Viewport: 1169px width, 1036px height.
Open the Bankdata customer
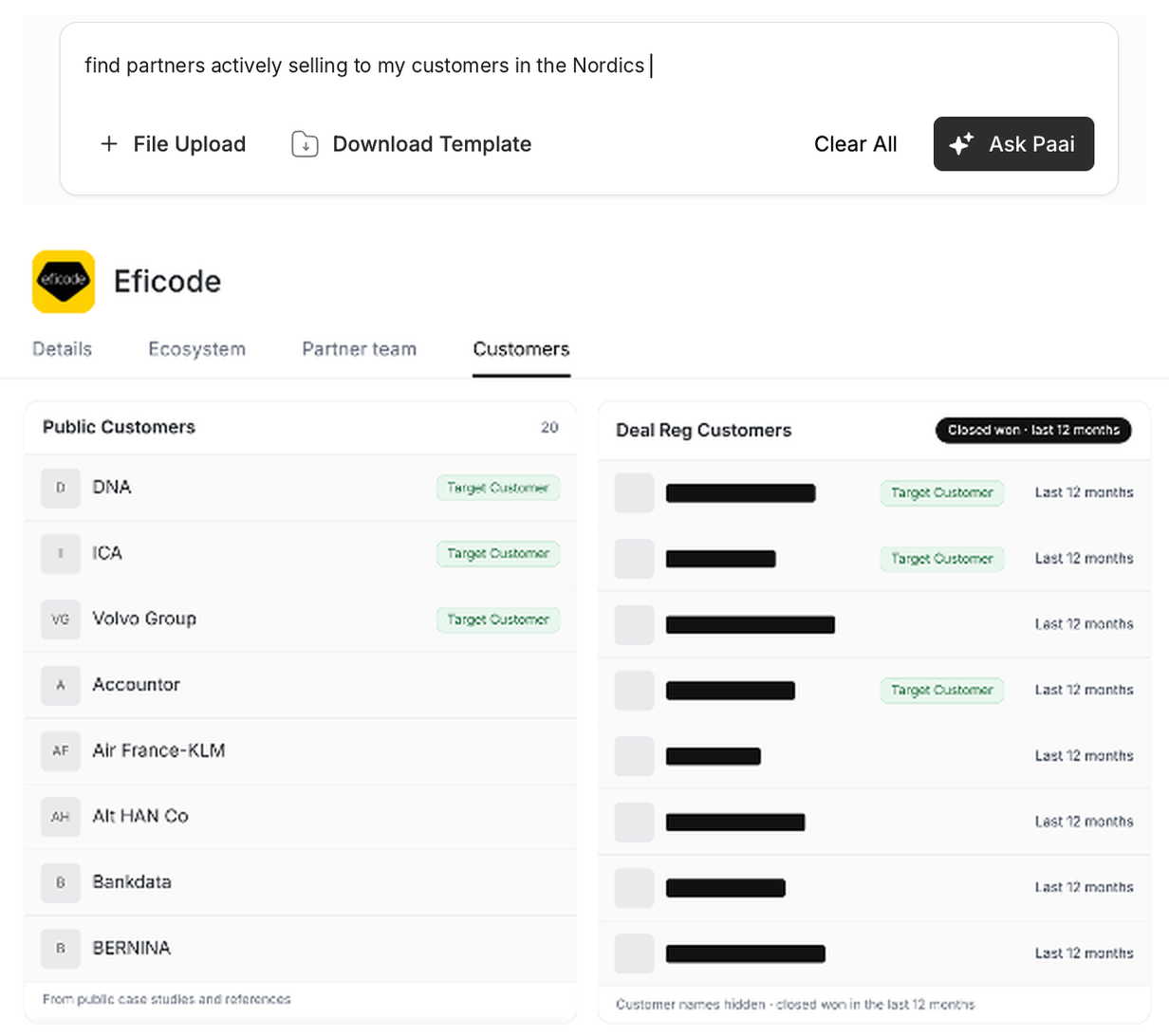[300, 882]
